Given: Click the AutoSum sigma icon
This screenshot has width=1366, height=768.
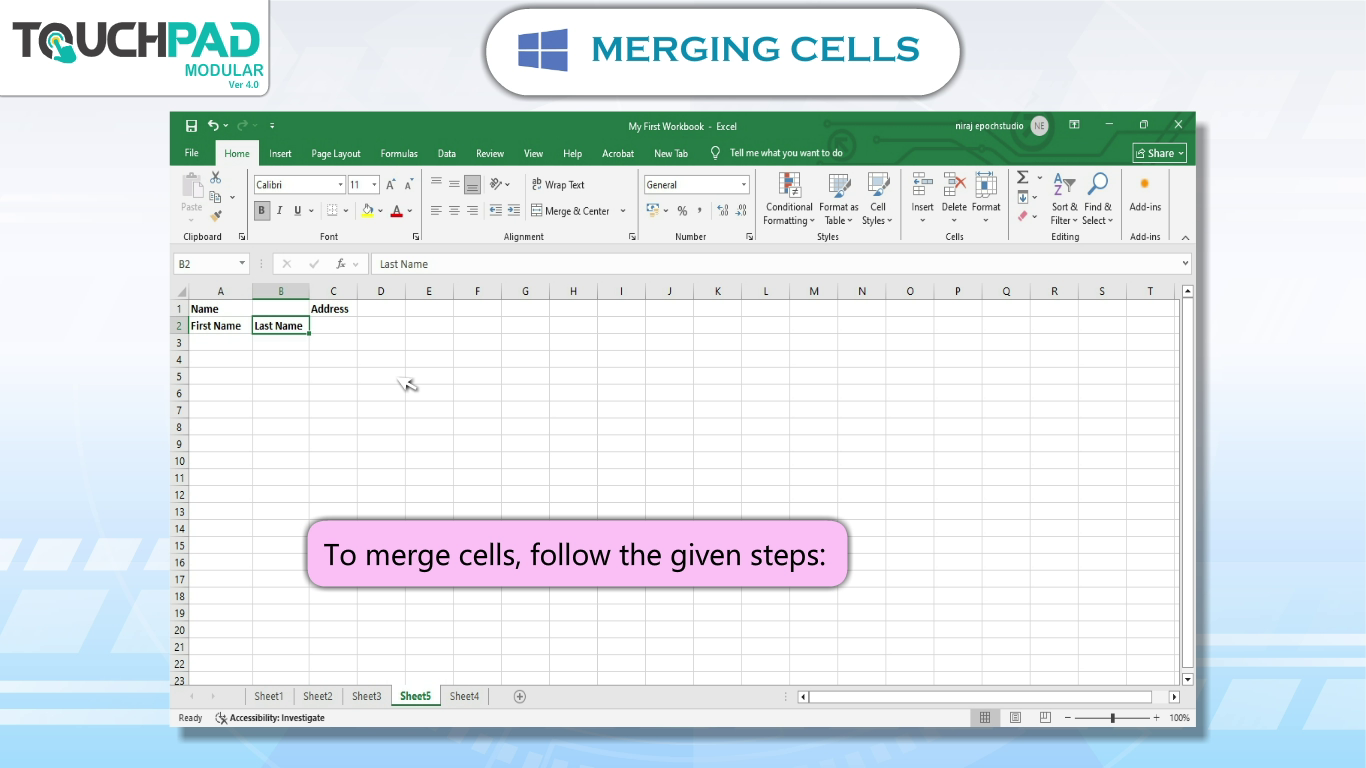Looking at the screenshot, I should 1023,178.
